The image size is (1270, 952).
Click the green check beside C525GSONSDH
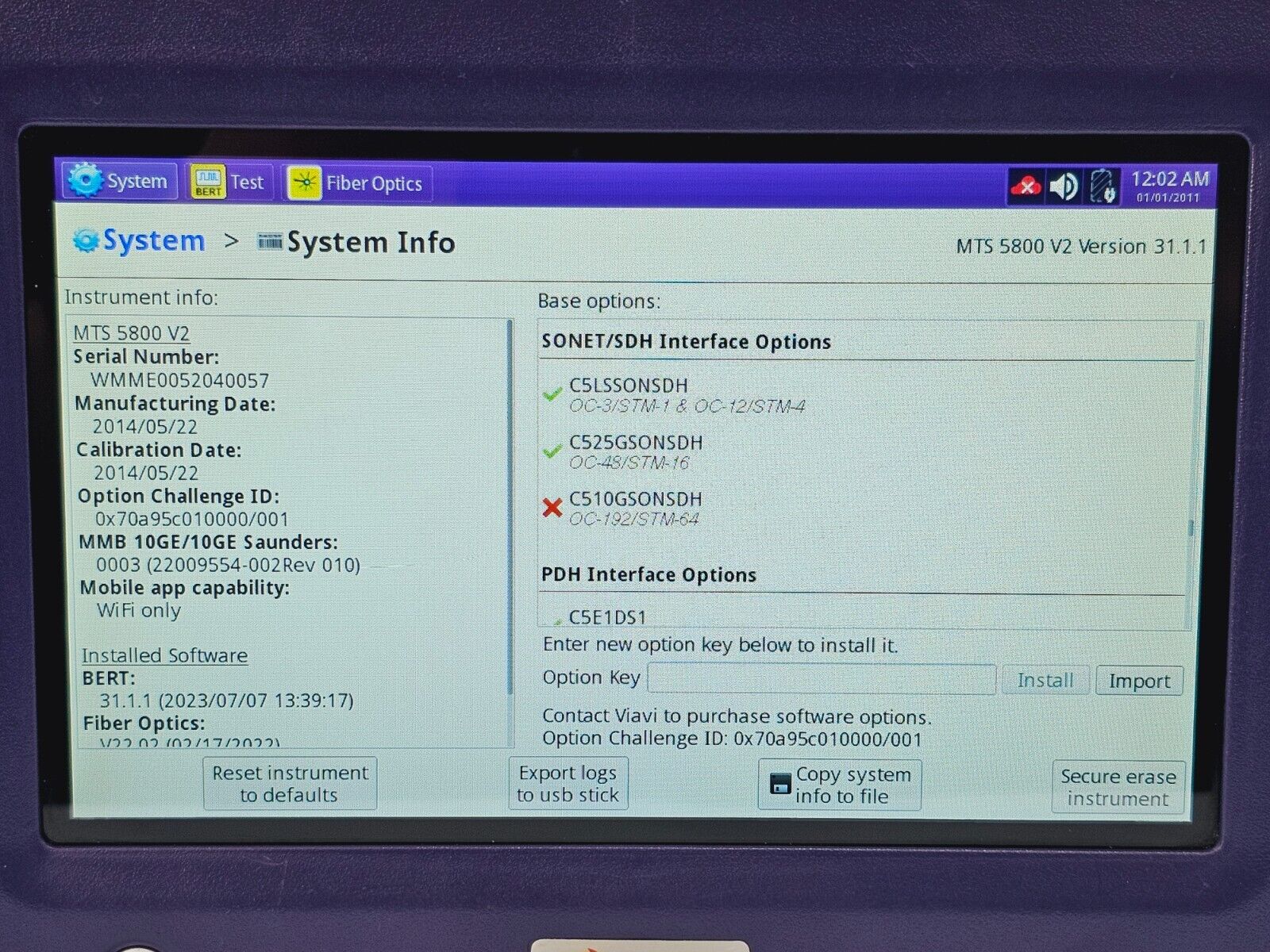pos(552,451)
